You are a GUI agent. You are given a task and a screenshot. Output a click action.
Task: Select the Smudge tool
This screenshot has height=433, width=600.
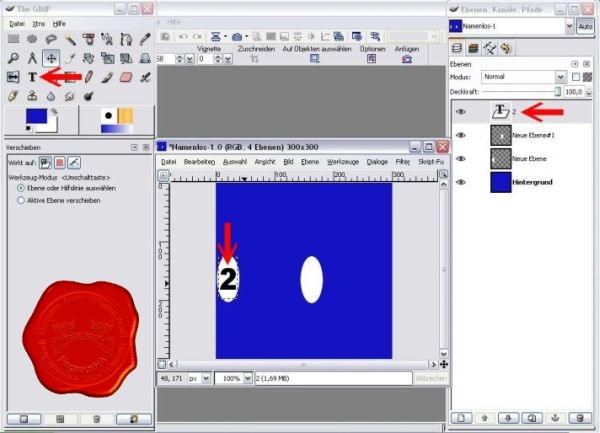click(70, 96)
